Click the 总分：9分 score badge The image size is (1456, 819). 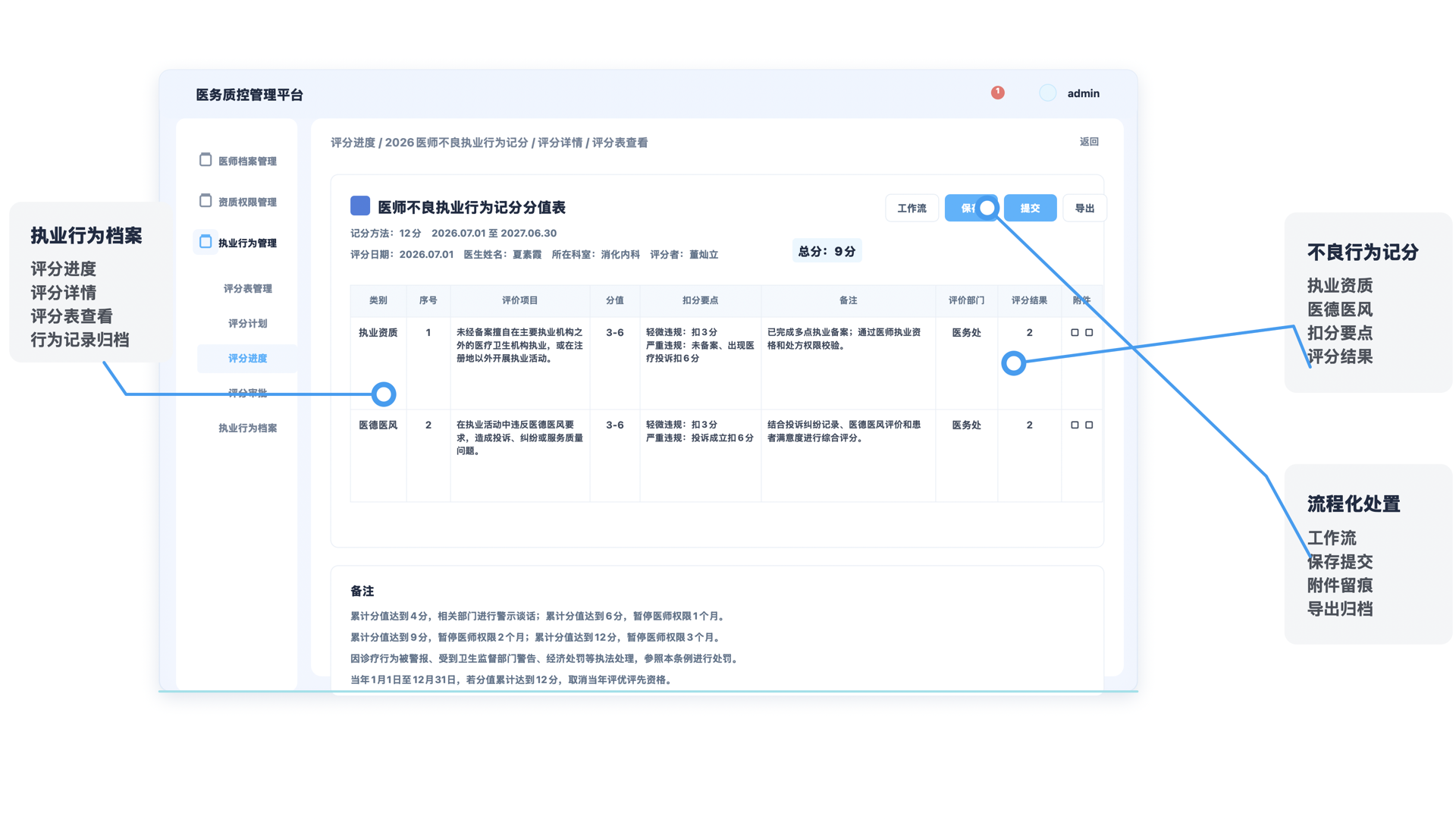coord(827,251)
